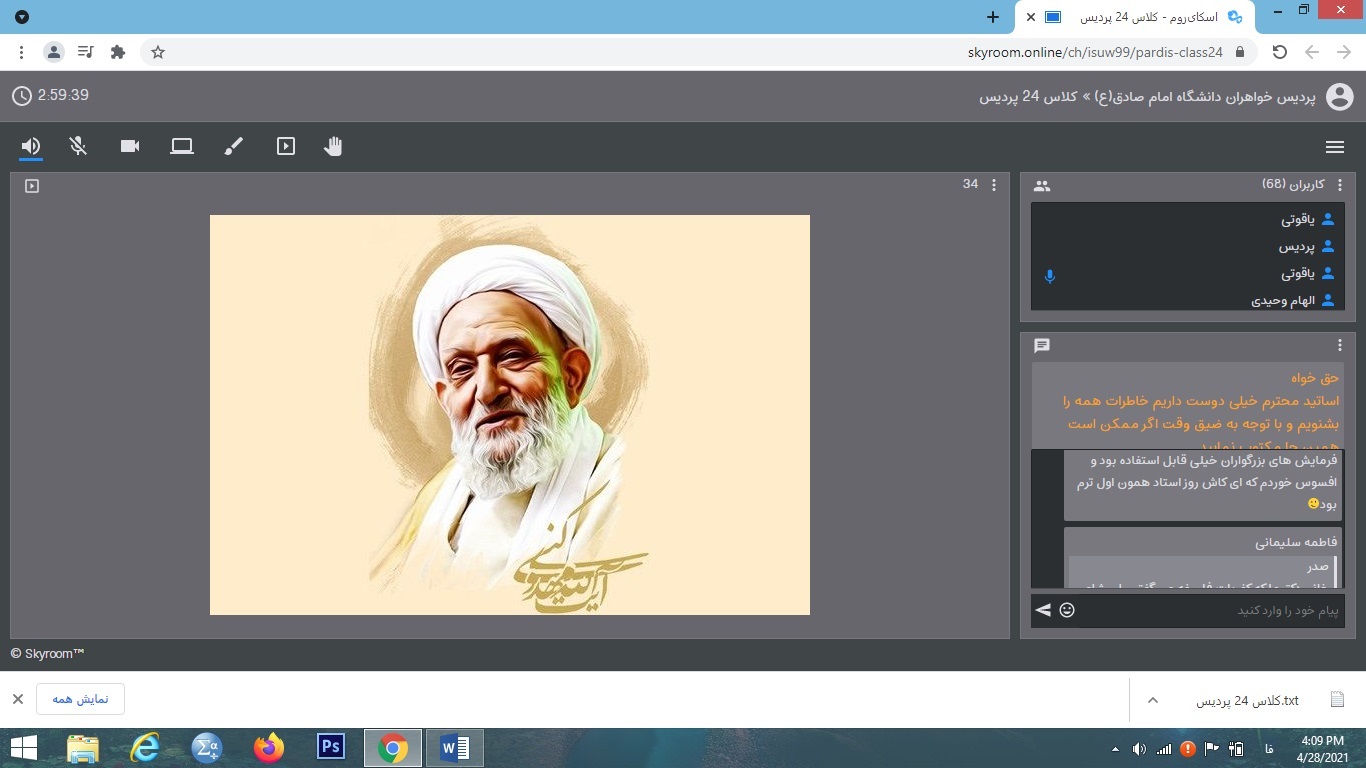Image resolution: width=1366 pixels, height=768 pixels.
Task: Close the downloads bar
Action: pos(18,699)
